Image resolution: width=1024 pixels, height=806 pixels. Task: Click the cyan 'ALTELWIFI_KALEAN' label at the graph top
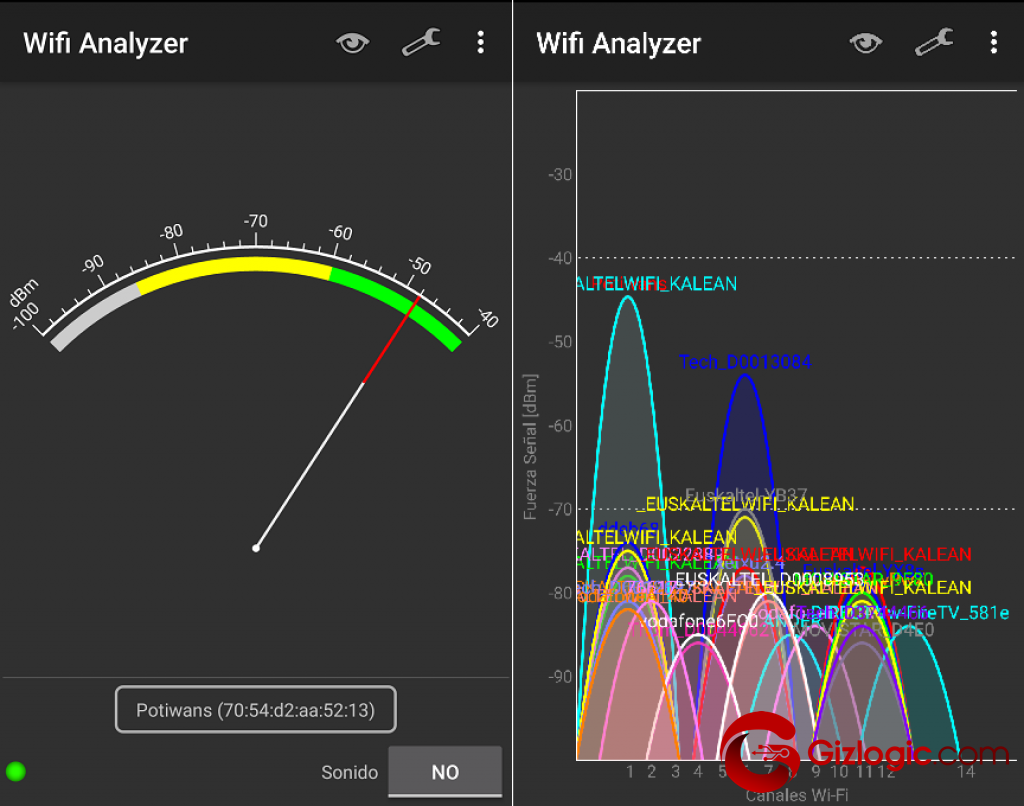coord(657,283)
